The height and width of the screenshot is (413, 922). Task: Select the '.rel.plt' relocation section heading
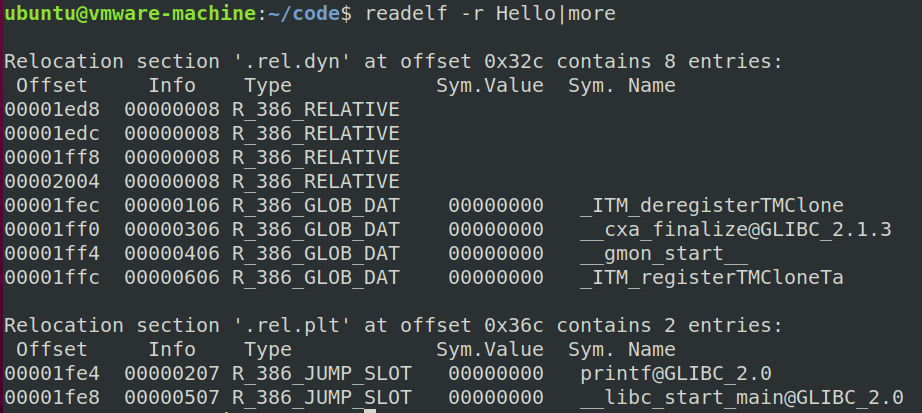pos(393,326)
